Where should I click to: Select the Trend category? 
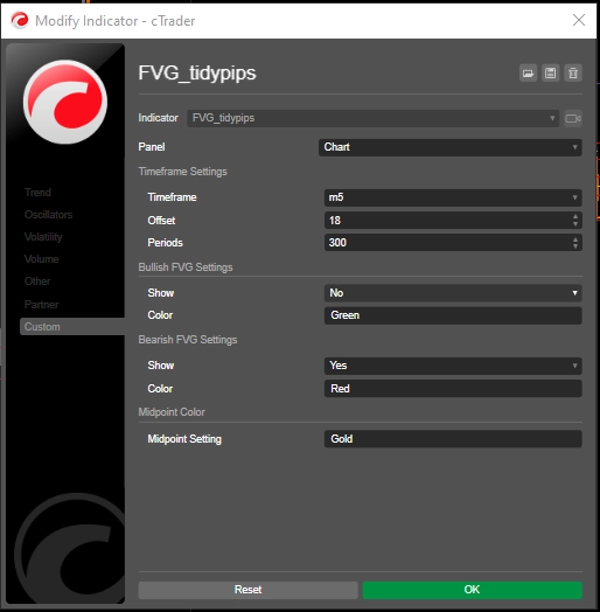(38, 192)
